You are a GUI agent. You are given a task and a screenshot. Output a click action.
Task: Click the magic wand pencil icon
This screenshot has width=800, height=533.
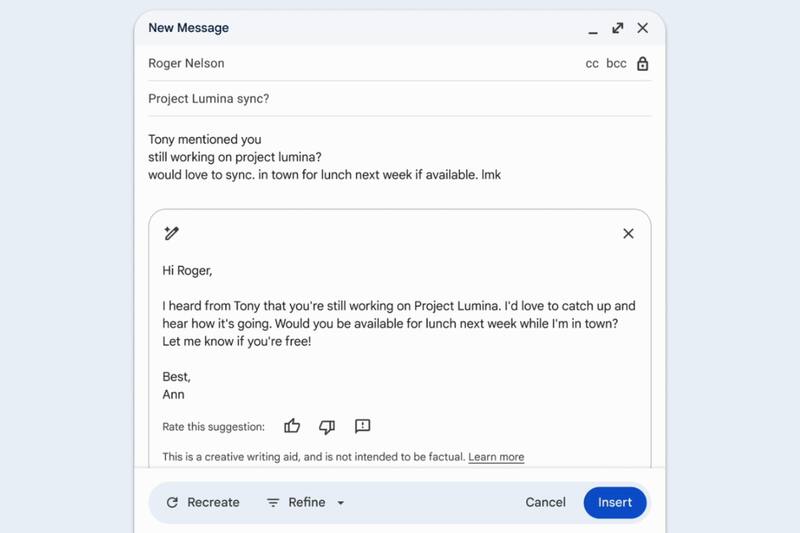pos(171,234)
